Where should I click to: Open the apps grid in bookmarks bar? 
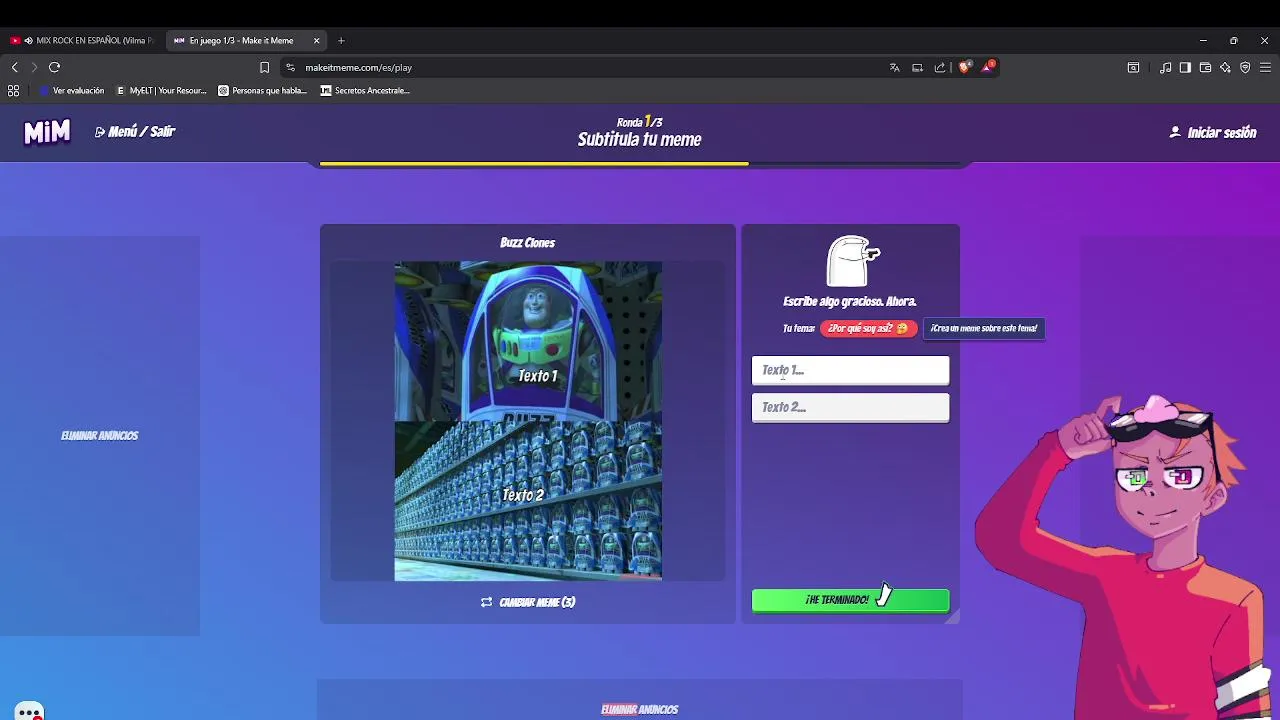[x=13, y=90]
